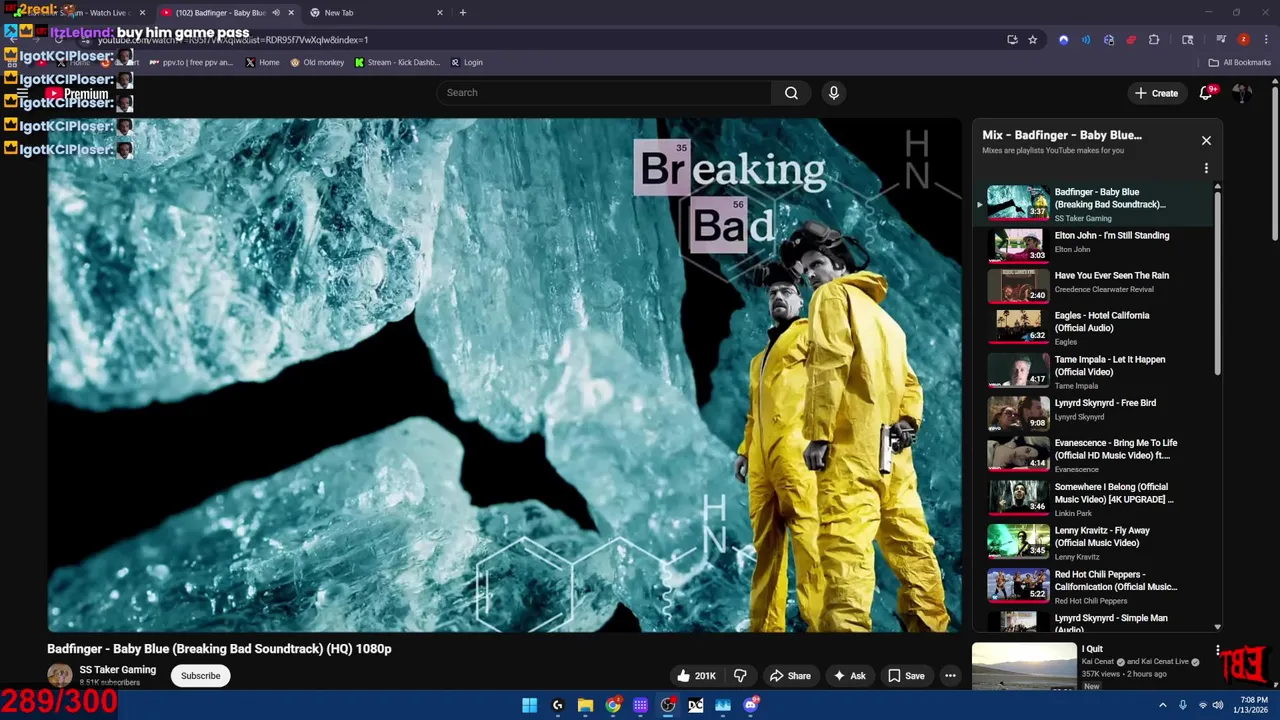Subscribe to SS Taker Gaming

point(200,676)
